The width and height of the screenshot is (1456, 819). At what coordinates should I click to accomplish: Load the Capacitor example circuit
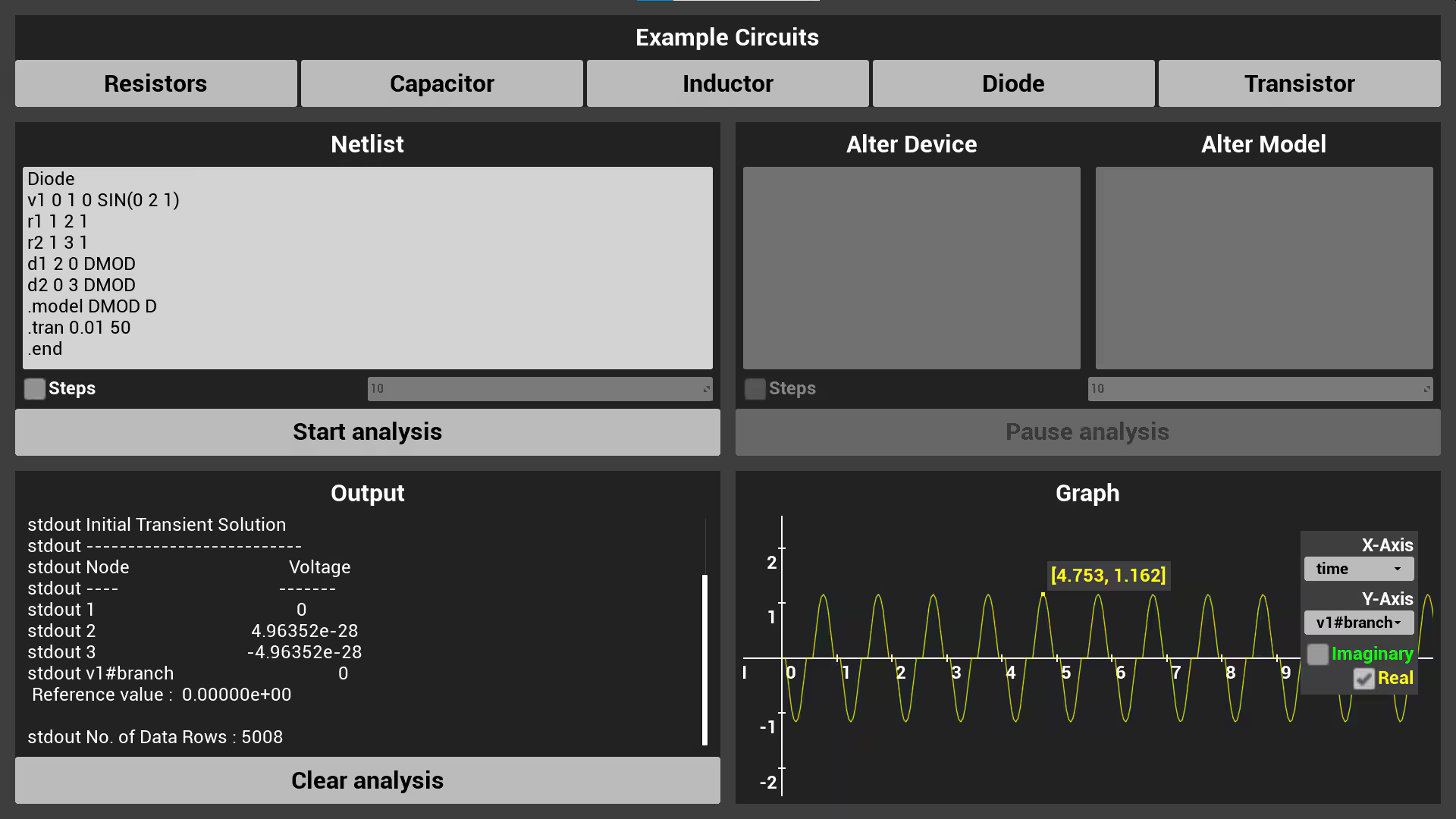(x=441, y=83)
